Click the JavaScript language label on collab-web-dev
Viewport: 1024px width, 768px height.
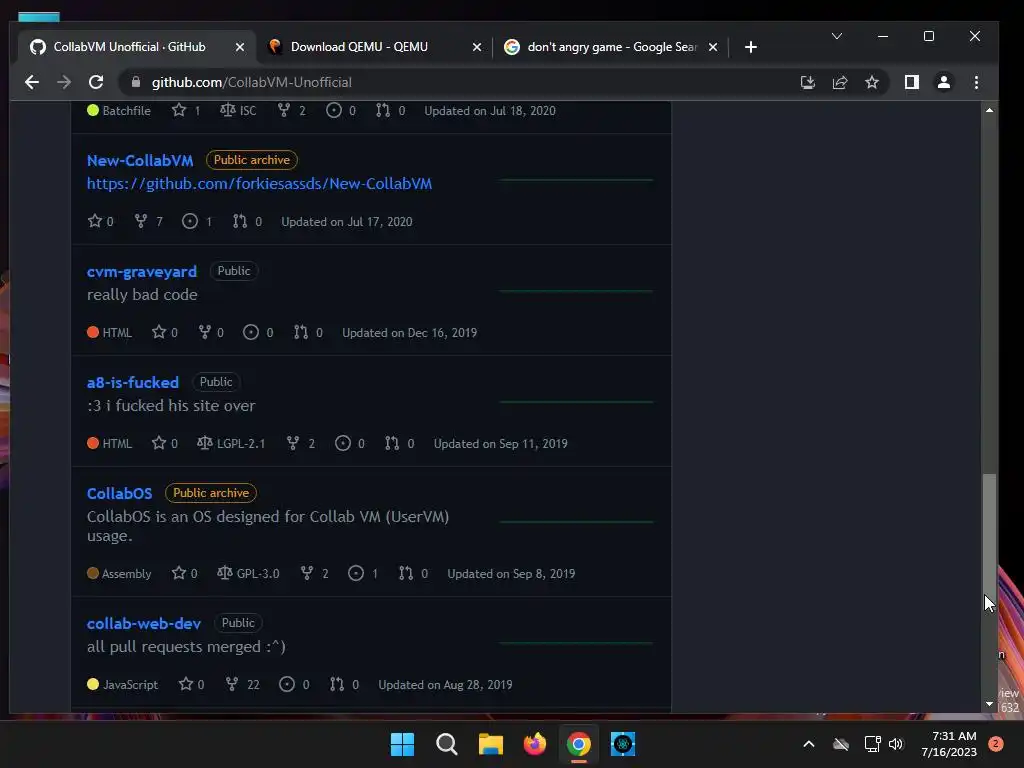[x=122, y=684]
